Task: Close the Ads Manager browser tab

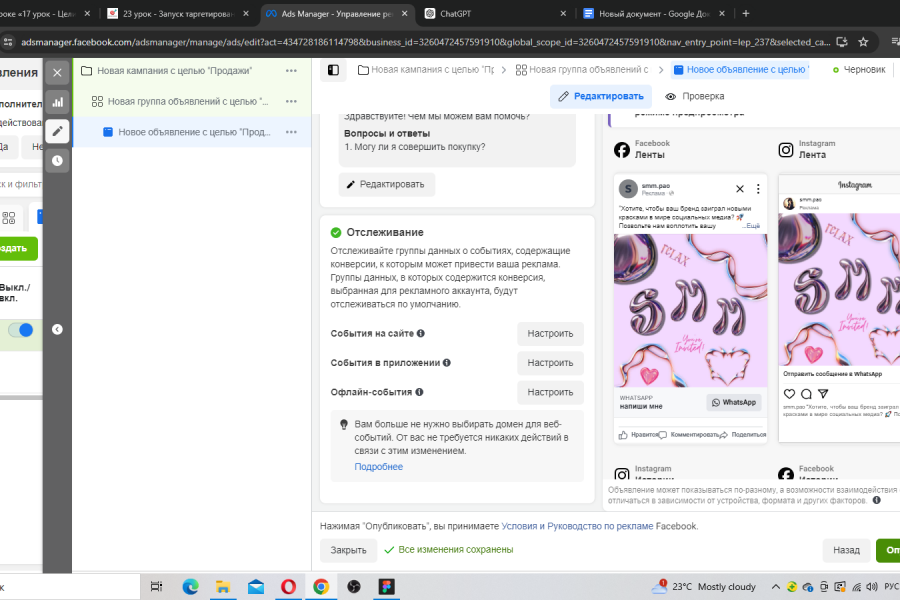Action: click(x=405, y=14)
